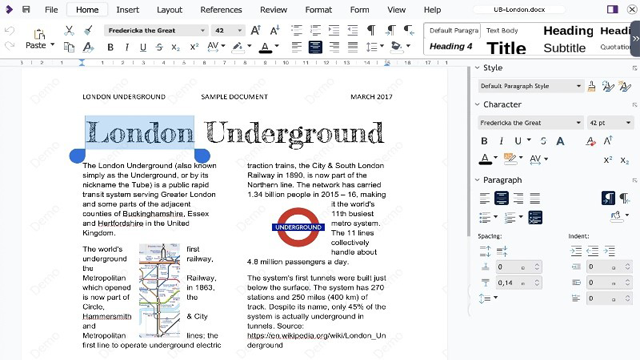Open the Review tab

pyautogui.click(x=273, y=10)
